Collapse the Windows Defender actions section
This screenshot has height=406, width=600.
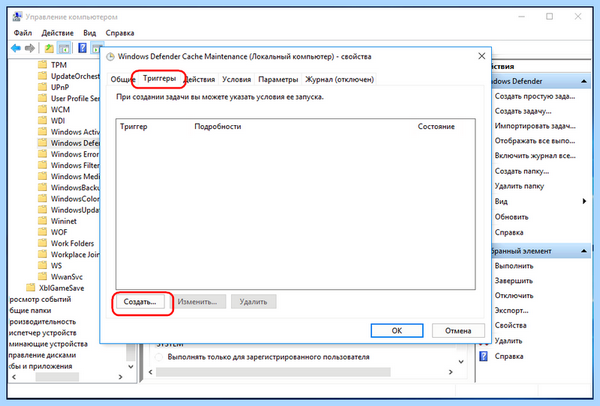tap(584, 81)
